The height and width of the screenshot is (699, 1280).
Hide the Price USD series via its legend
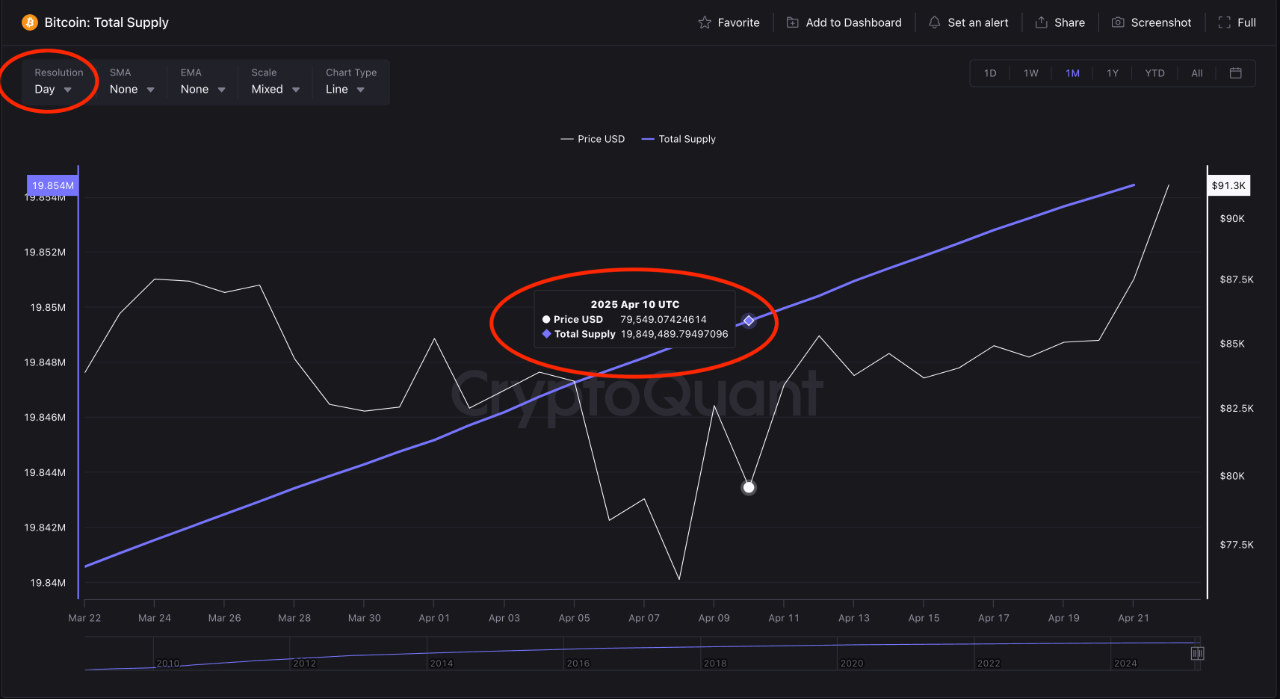[593, 139]
